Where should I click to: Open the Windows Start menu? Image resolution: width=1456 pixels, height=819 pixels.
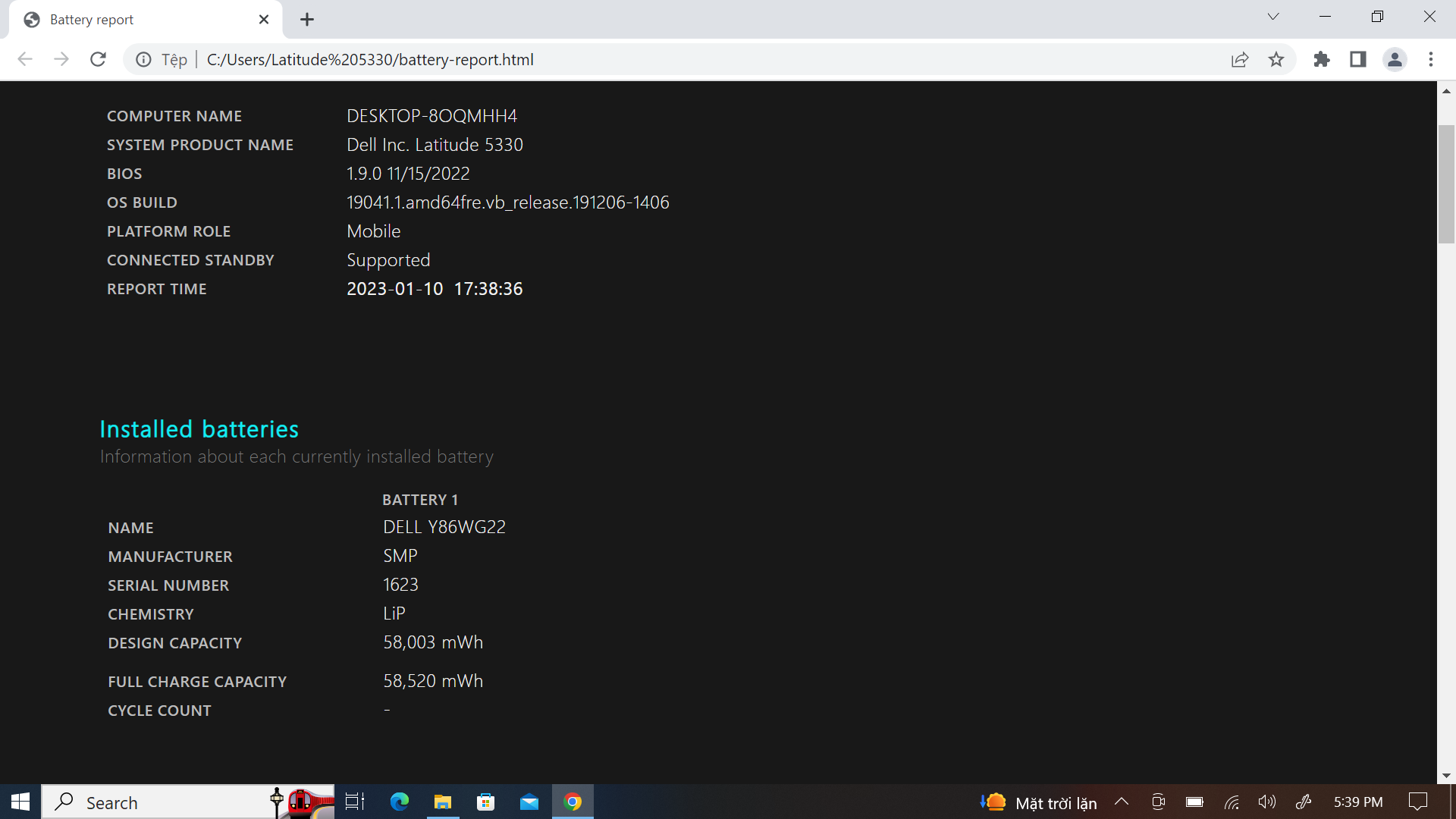pos(20,802)
